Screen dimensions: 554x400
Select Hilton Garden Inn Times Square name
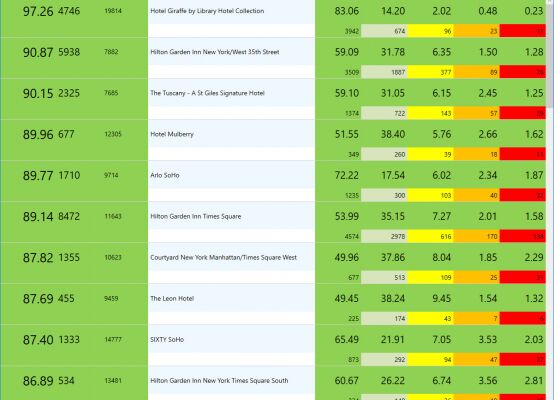(x=196, y=216)
